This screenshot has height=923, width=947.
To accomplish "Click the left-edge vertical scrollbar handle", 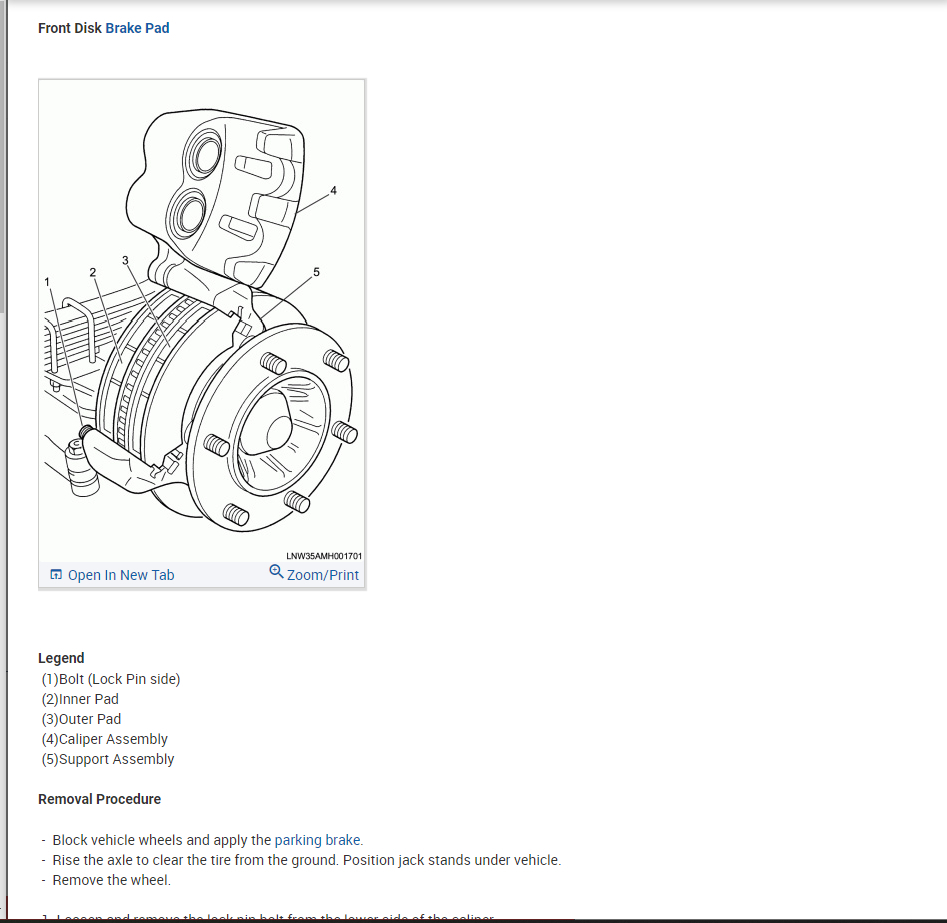I will tap(3, 157).
